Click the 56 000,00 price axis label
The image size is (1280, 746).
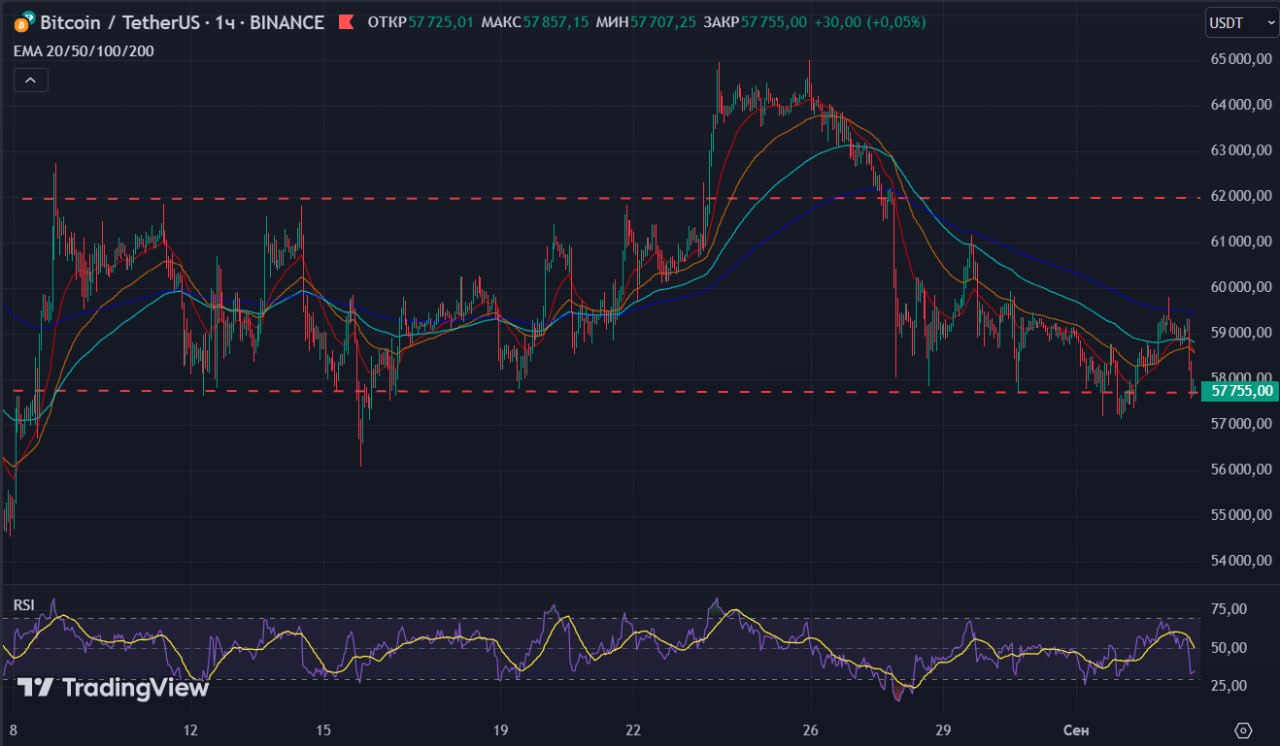coord(1241,469)
